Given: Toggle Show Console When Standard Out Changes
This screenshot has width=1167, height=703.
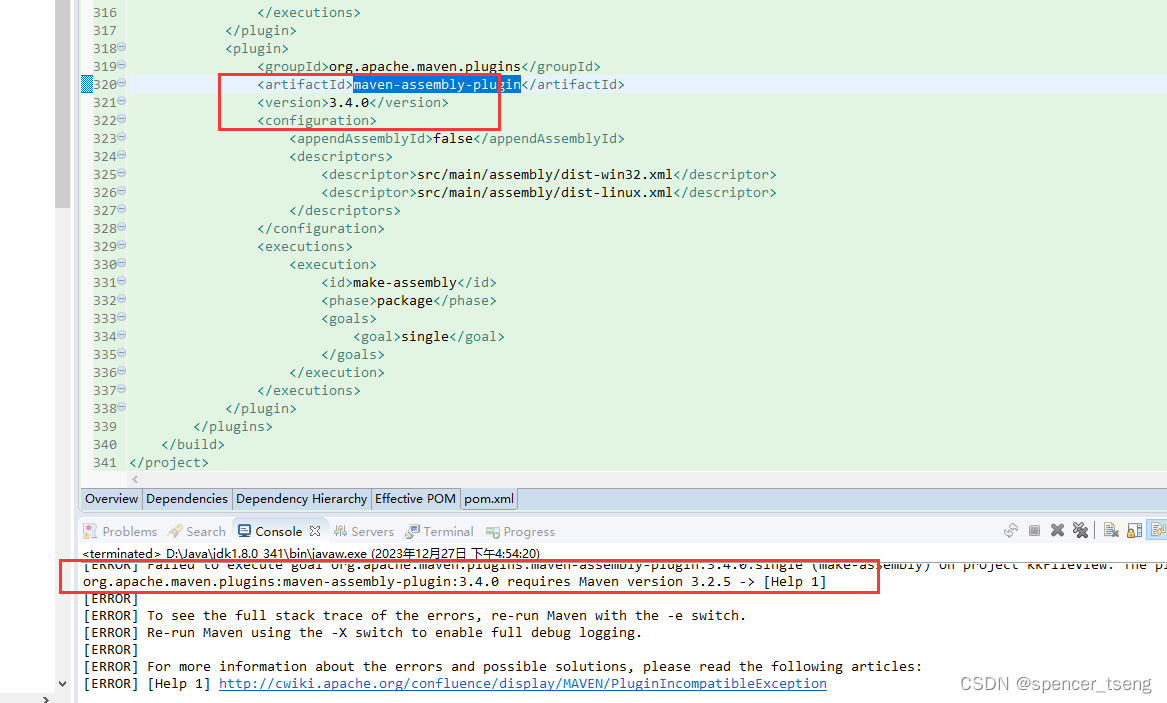Looking at the screenshot, I should coord(1156,530).
